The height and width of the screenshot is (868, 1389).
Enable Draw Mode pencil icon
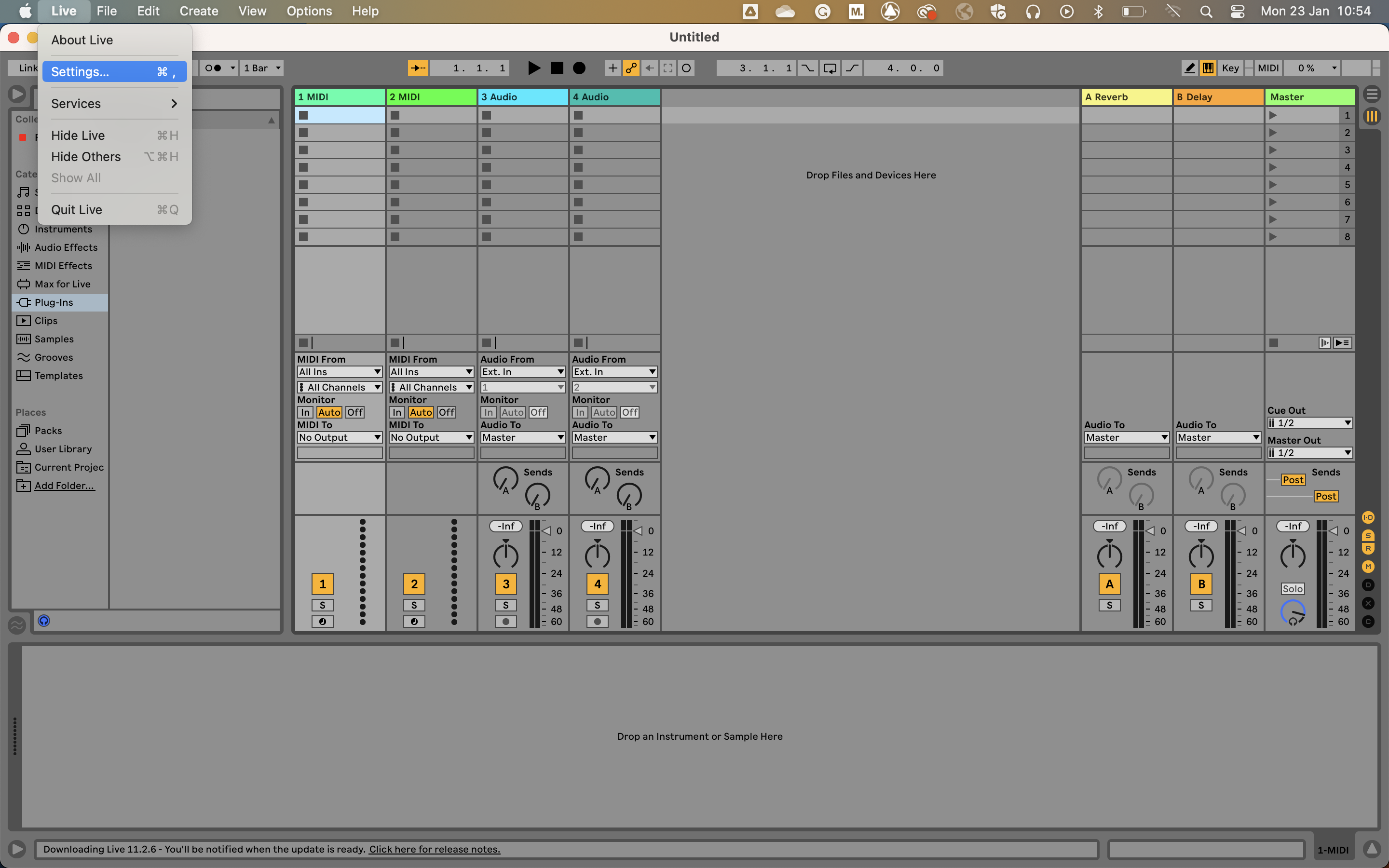[x=1189, y=68]
